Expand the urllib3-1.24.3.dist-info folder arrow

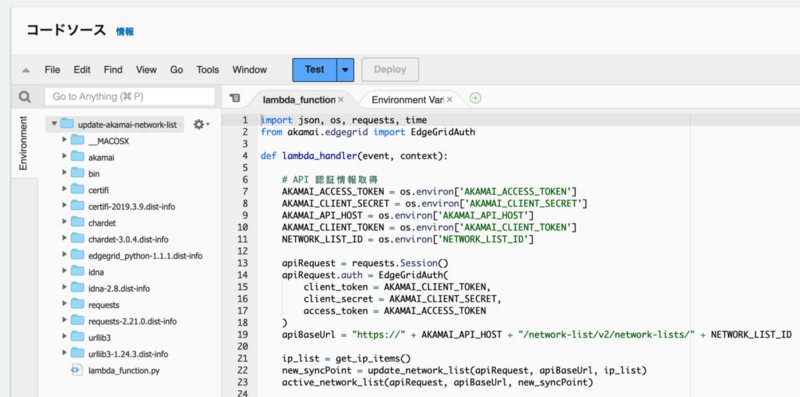pos(64,353)
